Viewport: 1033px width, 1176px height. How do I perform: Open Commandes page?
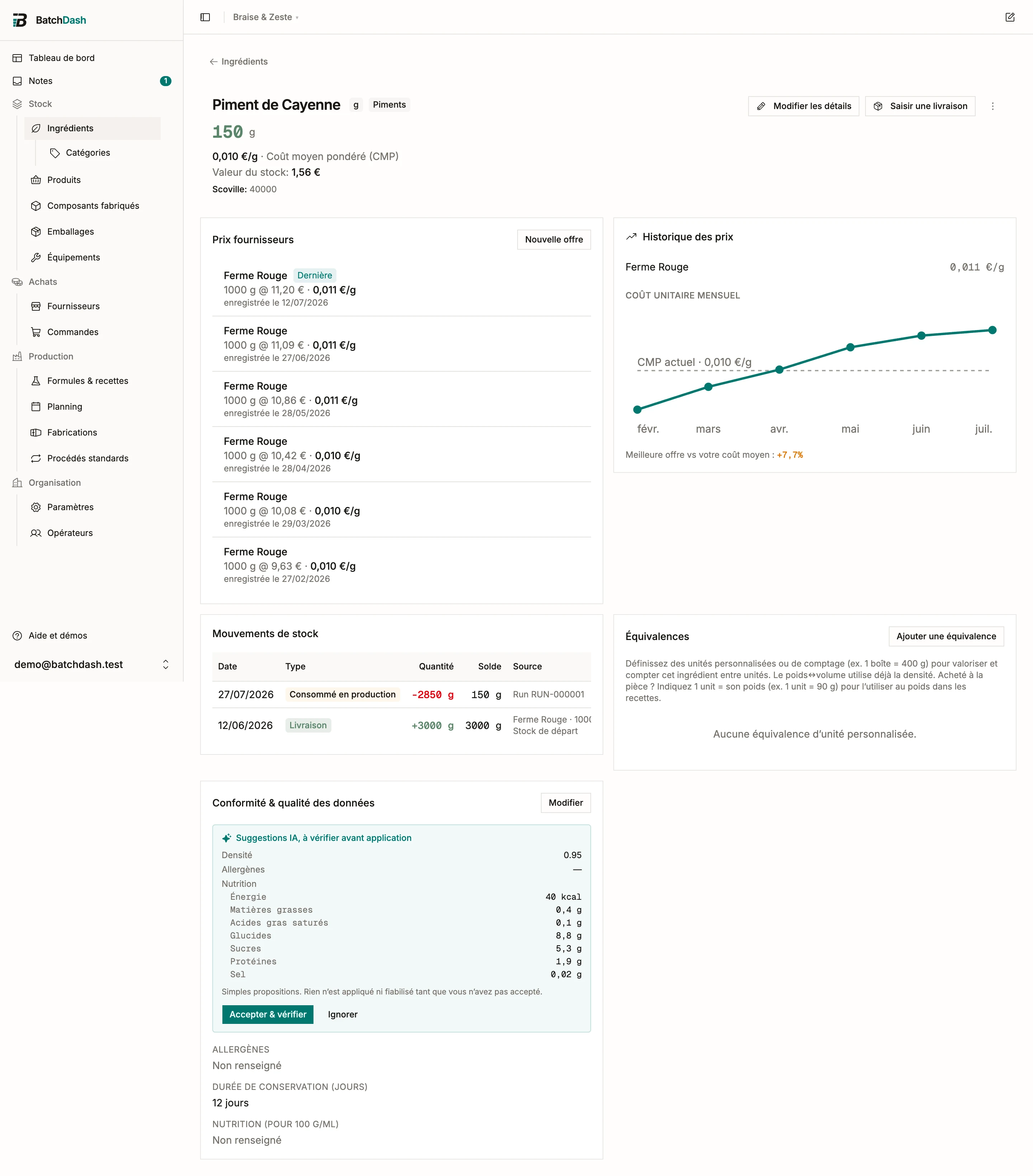[x=92, y=333]
